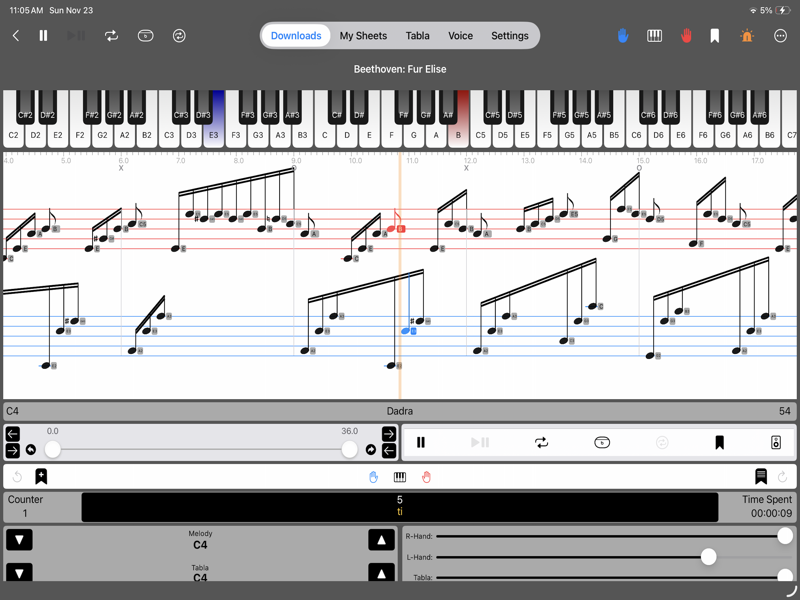Toggle the blue left-hand icon in top toolbar

pos(622,35)
